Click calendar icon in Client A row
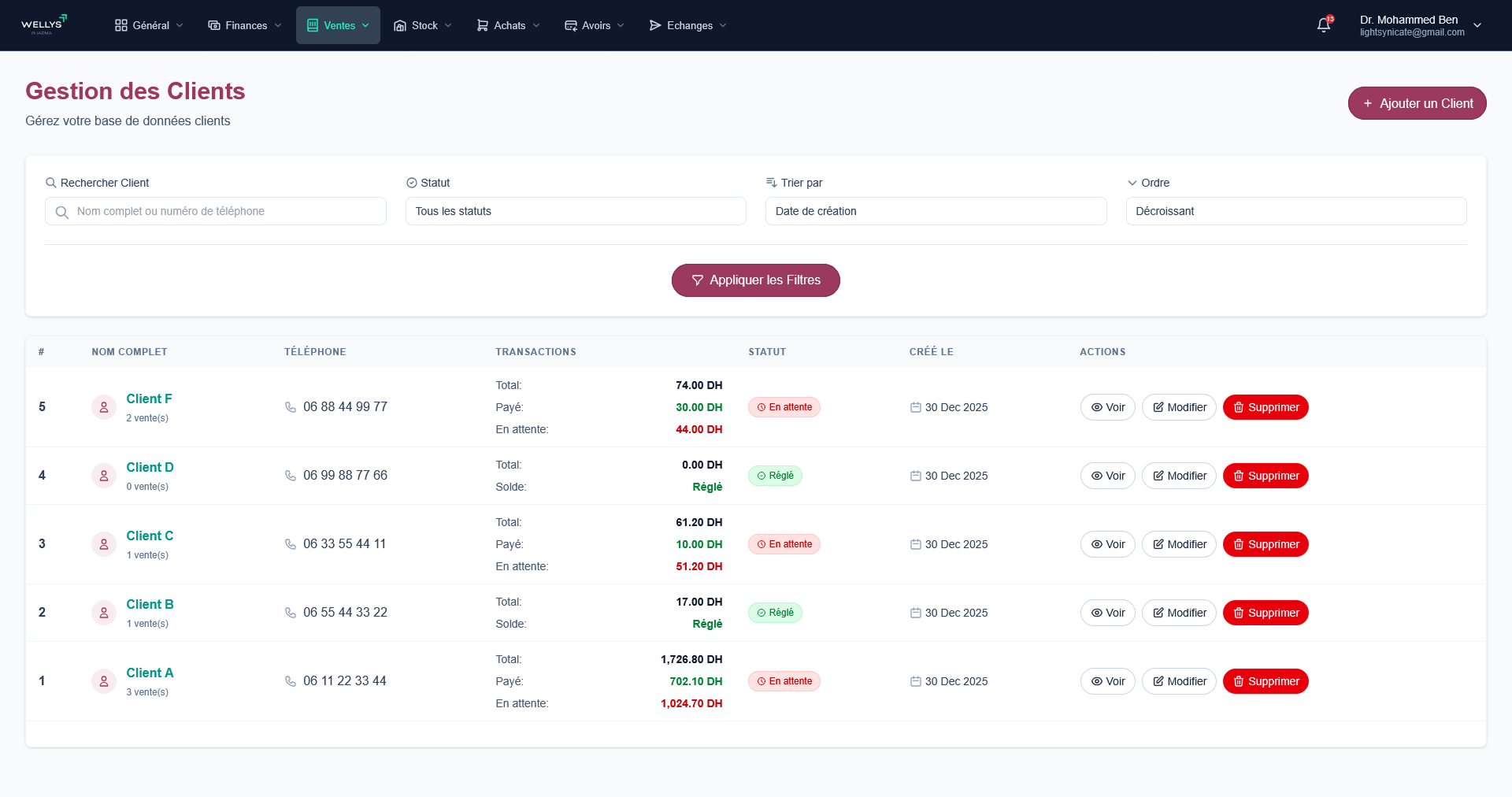Screen dimensions: 1512x797 pos(915,681)
